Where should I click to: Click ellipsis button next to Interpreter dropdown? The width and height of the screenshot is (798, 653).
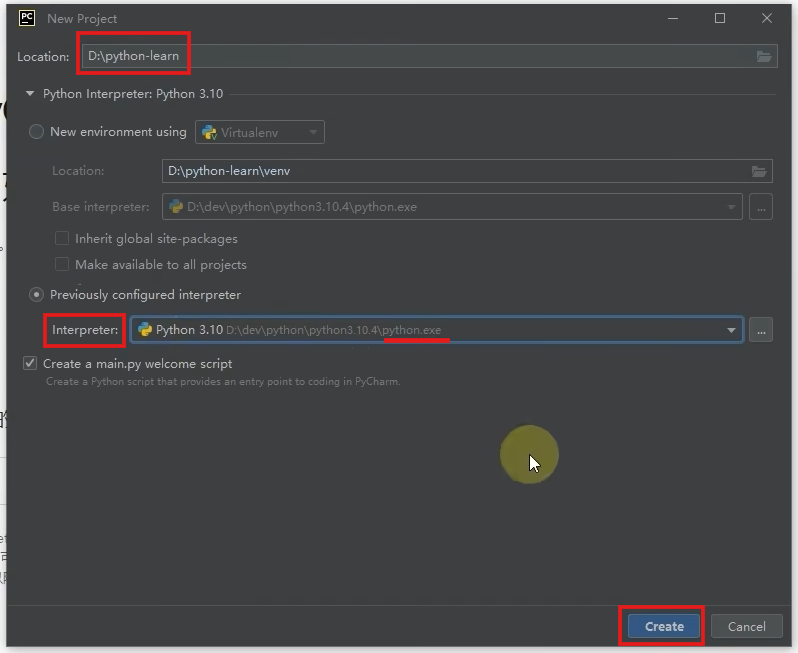tap(761, 330)
